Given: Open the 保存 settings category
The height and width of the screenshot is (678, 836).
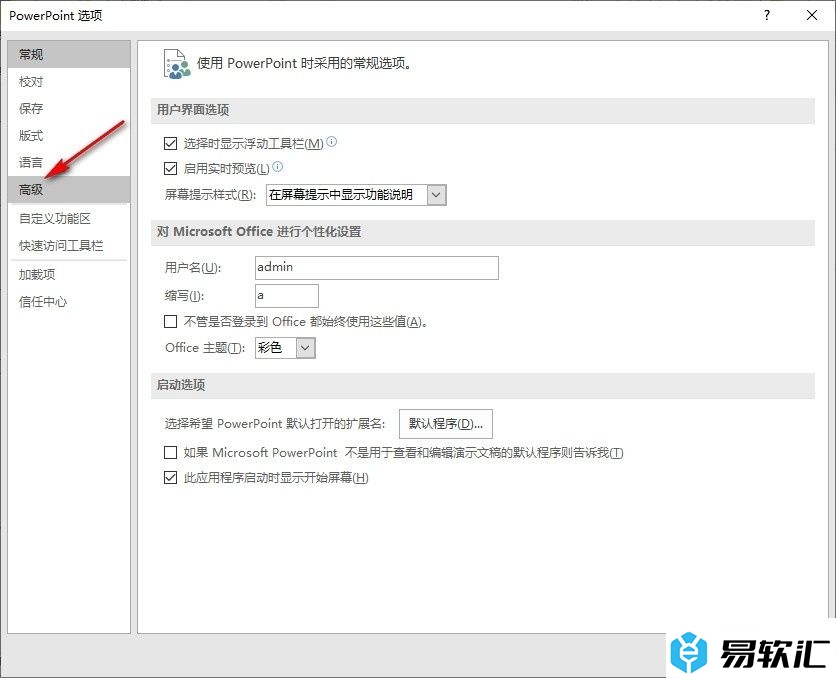Looking at the screenshot, I should coord(69,109).
